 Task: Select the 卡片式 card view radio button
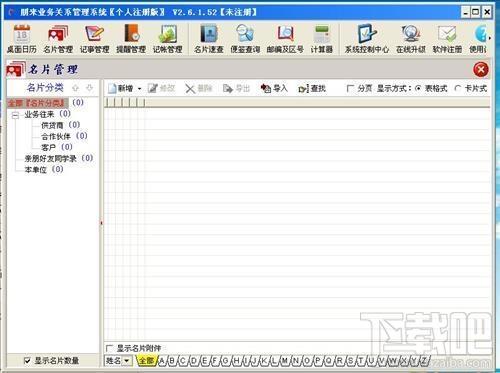[458, 88]
